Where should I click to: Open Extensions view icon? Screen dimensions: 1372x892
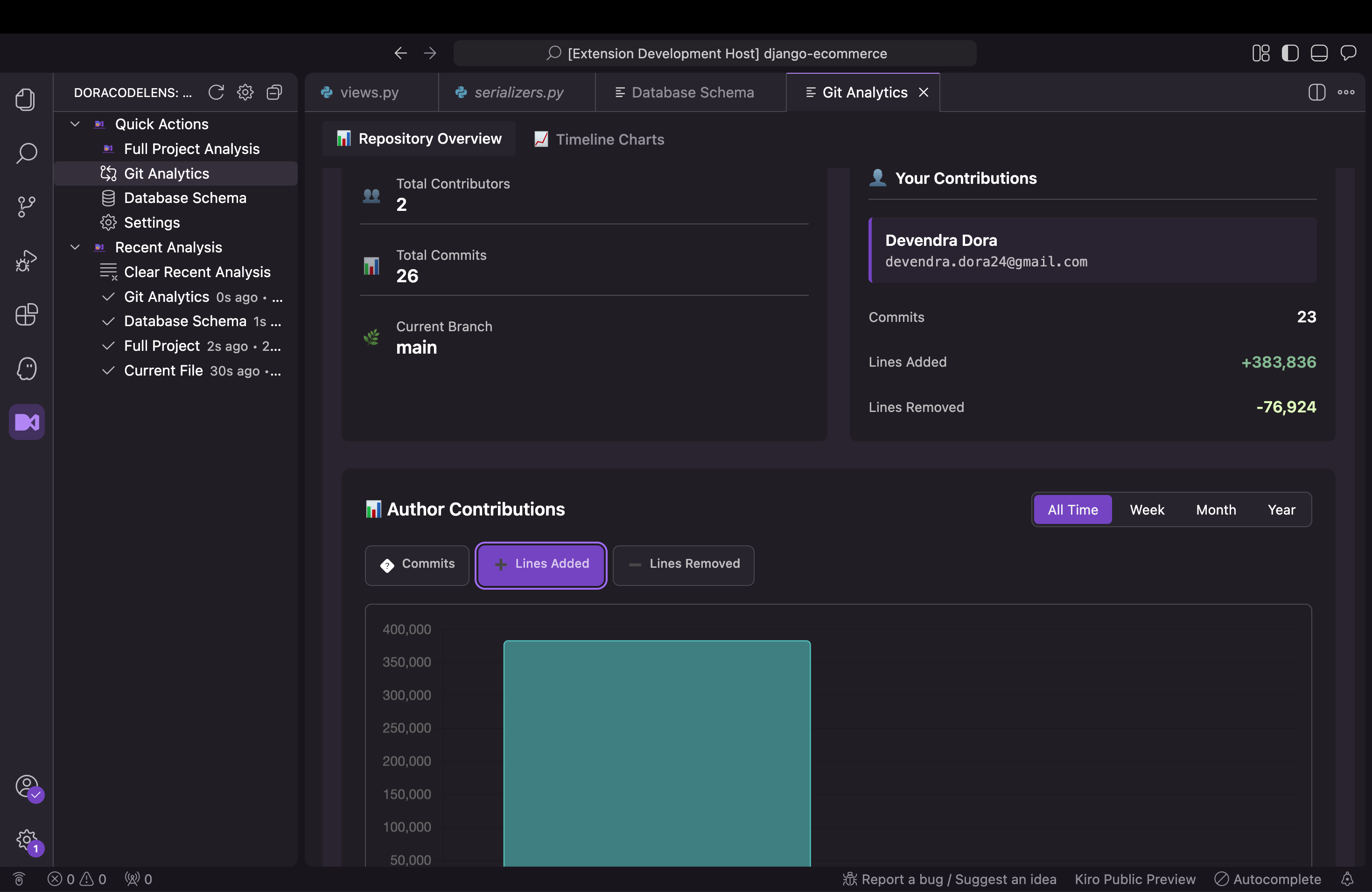click(27, 314)
